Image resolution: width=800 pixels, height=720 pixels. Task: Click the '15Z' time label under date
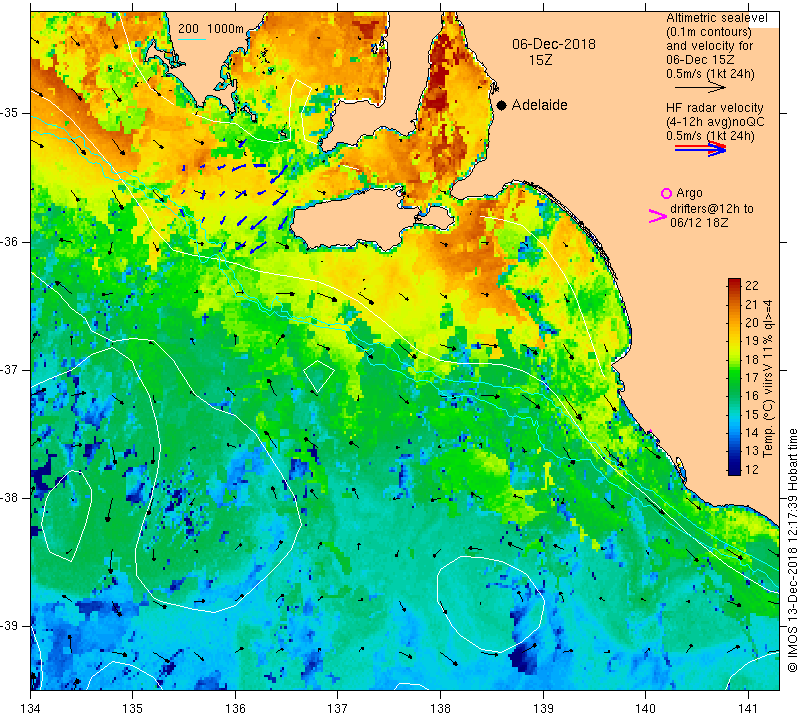pyautogui.click(x=540, y=60)
